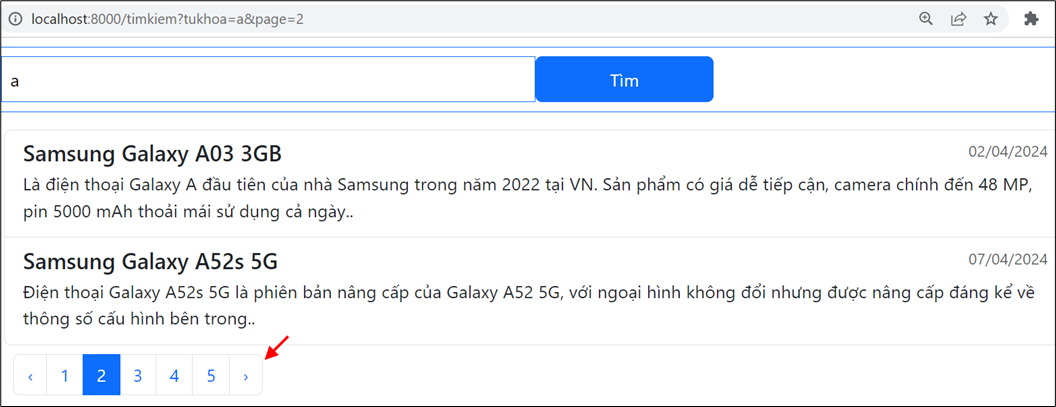The width and height of the screenshot is (1056, 407).
Task: Focus the search keyword input field
Action: tap(268, 80)
